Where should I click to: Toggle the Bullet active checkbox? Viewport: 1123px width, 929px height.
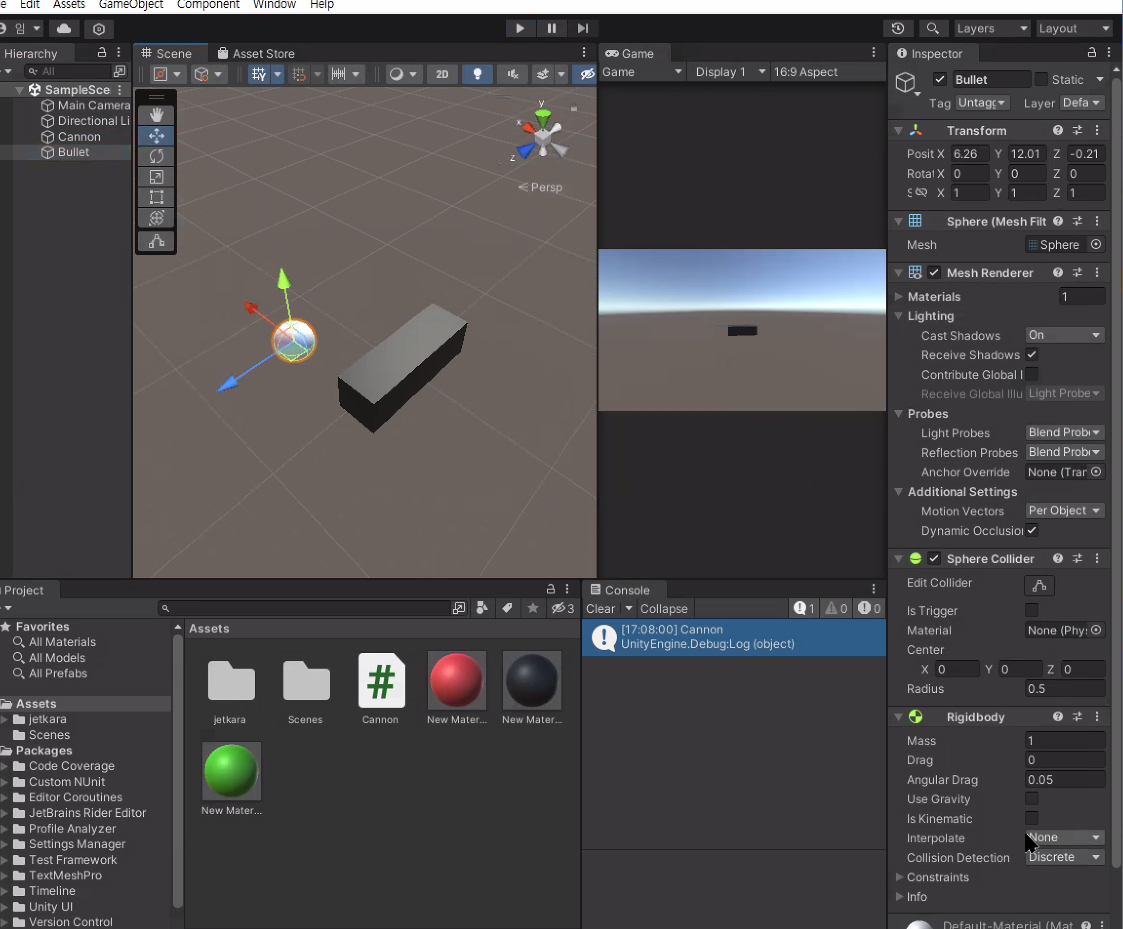tap(940, 80)
